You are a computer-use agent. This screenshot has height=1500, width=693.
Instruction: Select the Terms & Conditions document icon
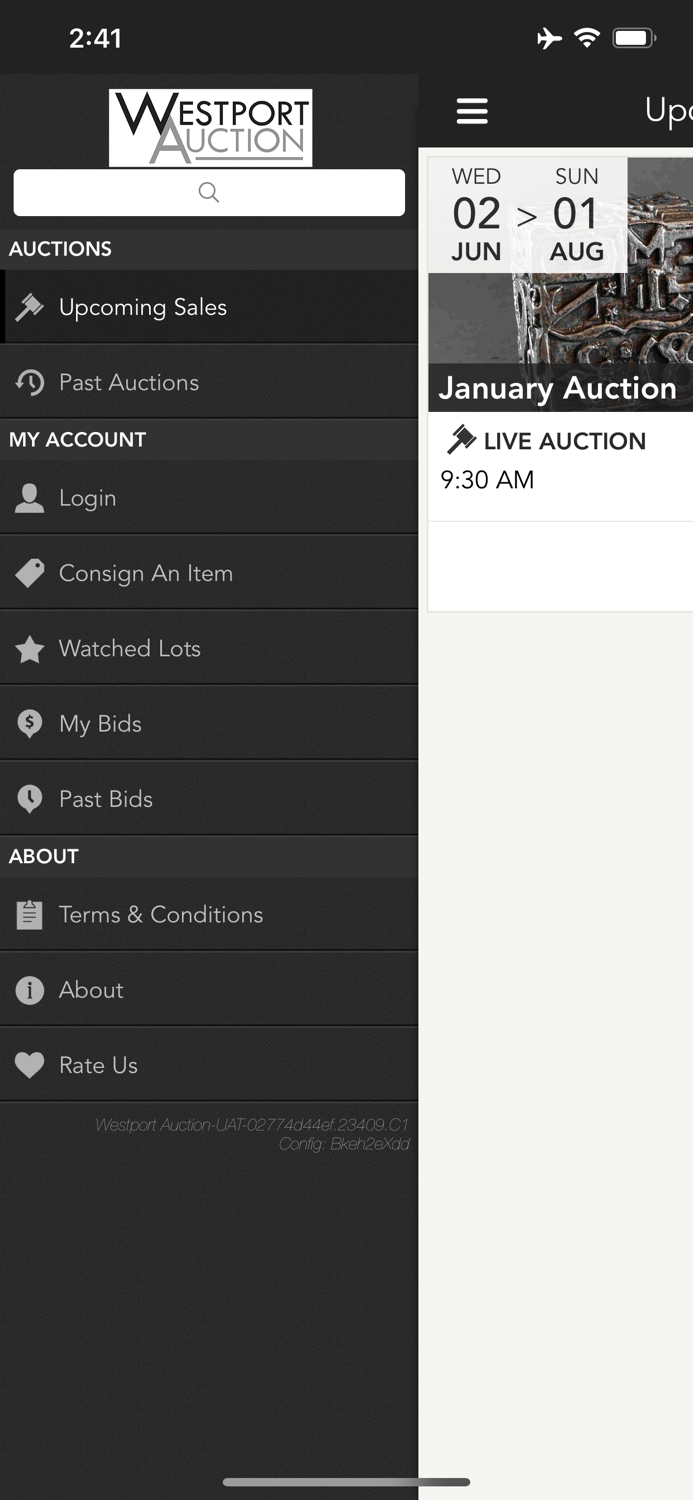pyautogui.click(x=30, y=914)
